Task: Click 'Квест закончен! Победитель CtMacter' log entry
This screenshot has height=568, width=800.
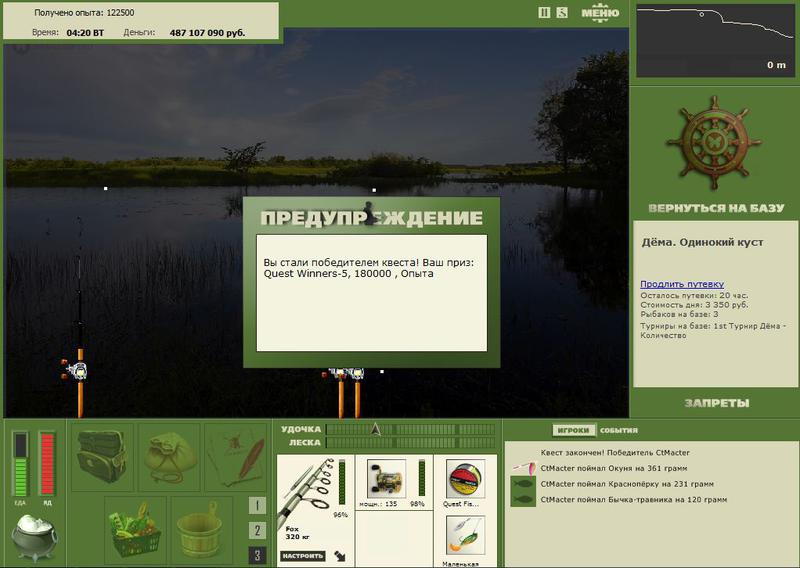Action: click(x=615, y=453)
